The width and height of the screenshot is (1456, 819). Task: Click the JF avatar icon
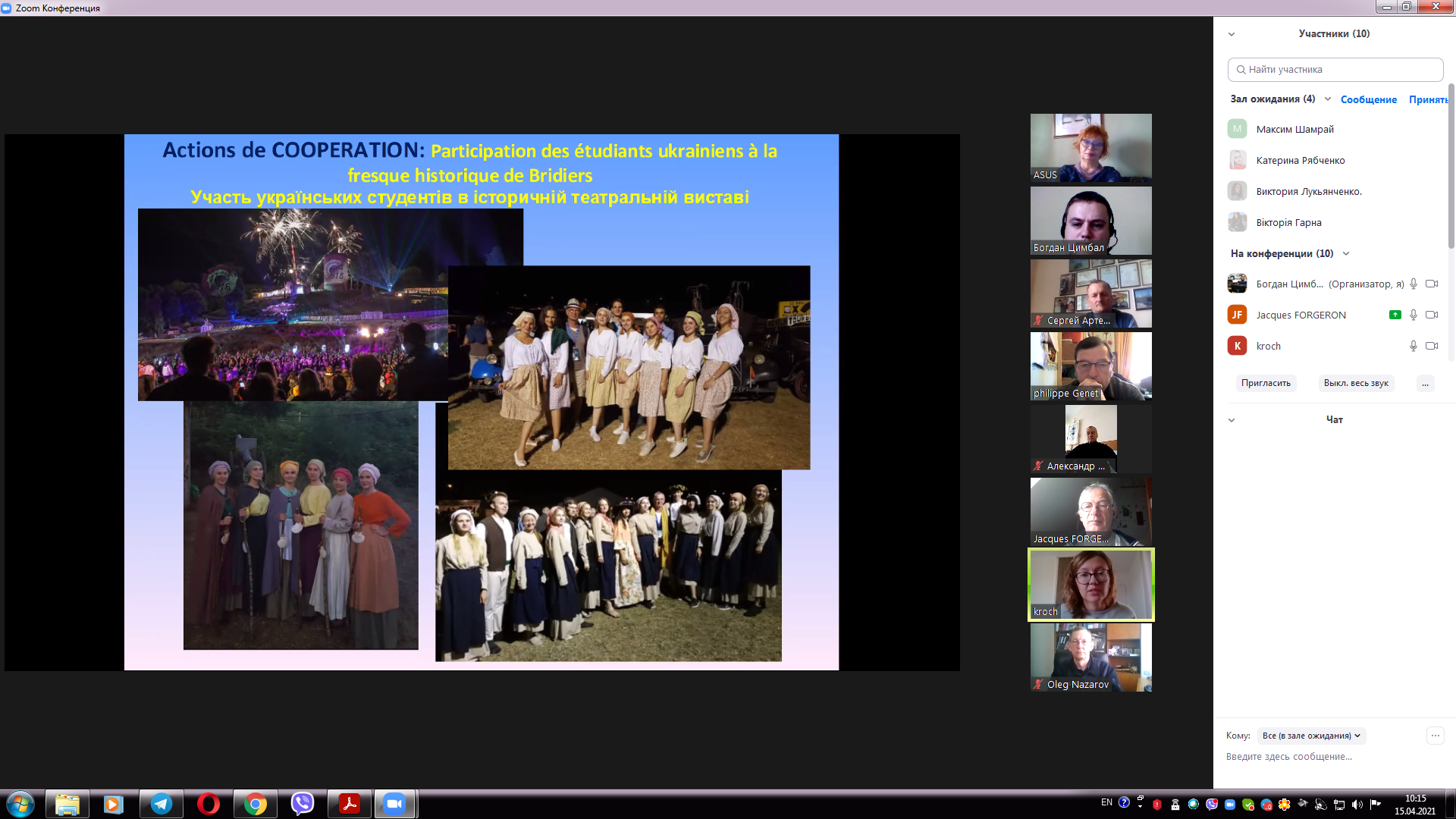pyautogui.click(x=1237, y=315)
